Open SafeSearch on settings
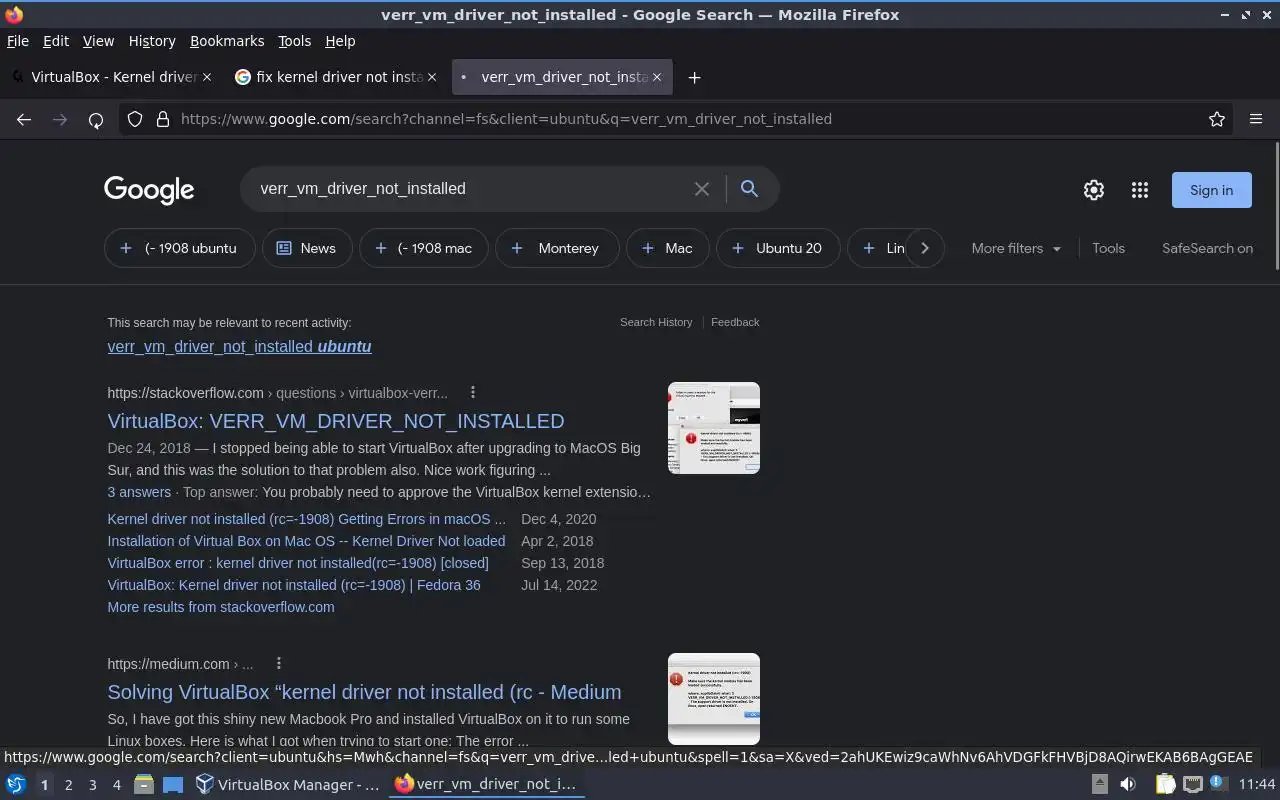1280x800 pixels. pos(1207,248)
